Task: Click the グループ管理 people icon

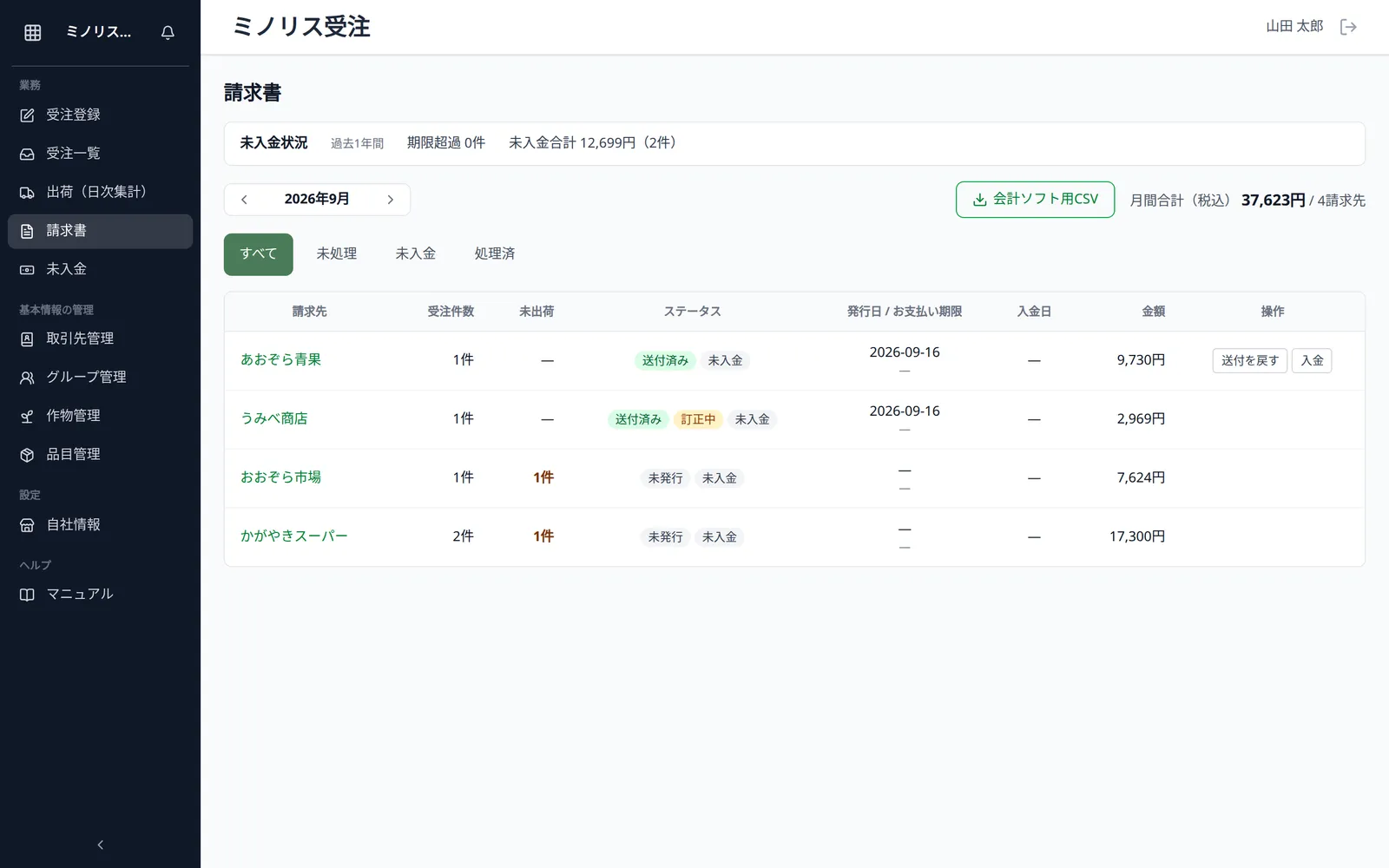Action: (27, 378)
